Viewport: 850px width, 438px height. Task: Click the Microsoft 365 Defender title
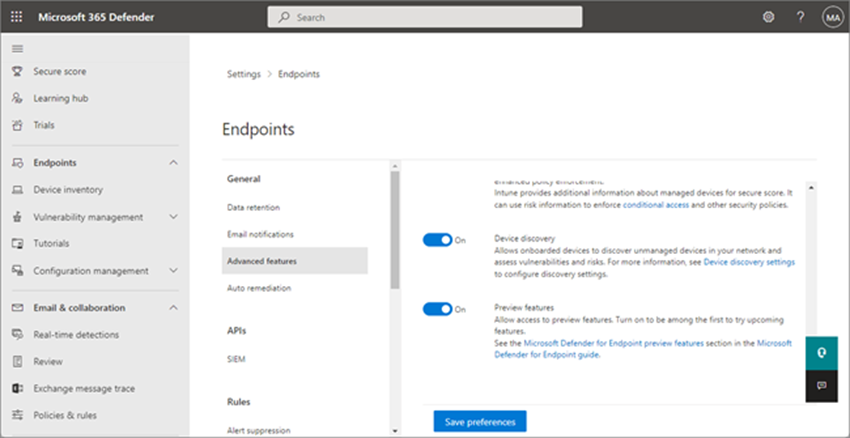click(x=96, y=17)
